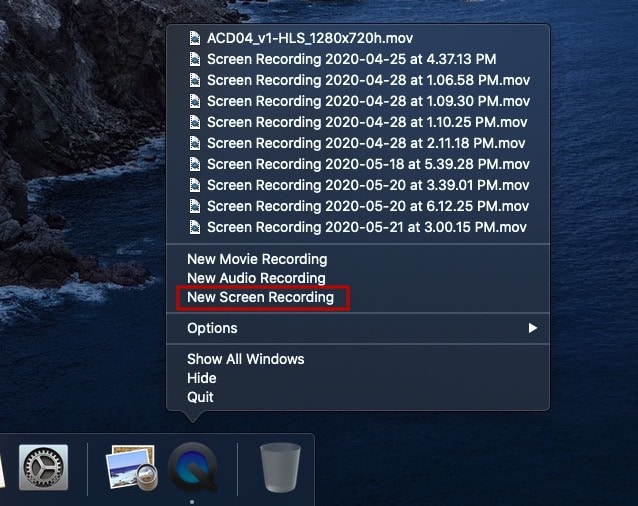This screenshot has width=638, height=506.
Task: Open Screen Recording 2020-05-18 at 5.39.28 PM.mov
Action: [x=368, y=164]
